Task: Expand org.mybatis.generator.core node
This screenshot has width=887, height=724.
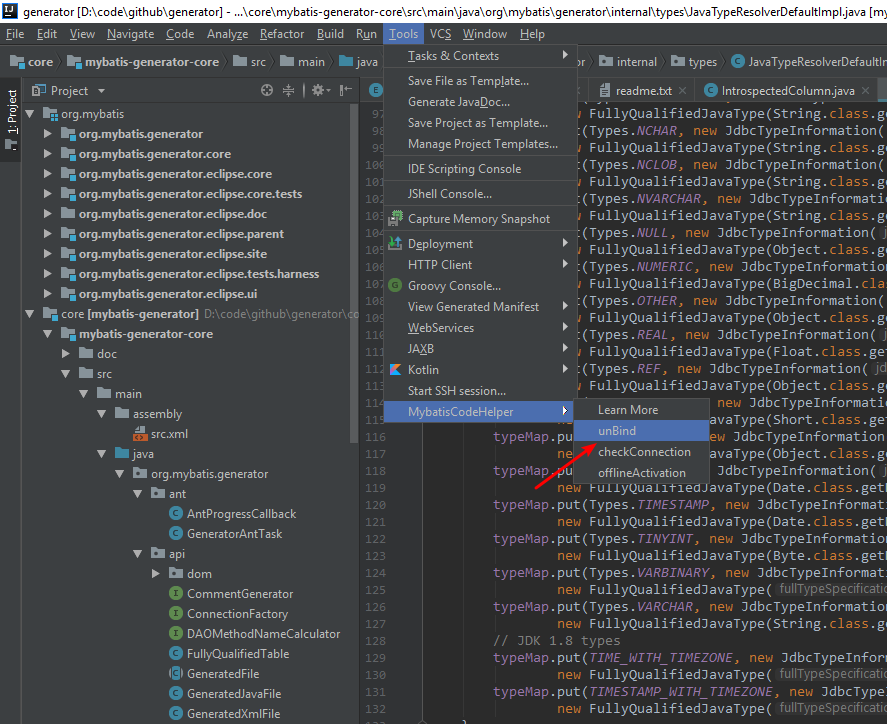Action: coord(48,154)
